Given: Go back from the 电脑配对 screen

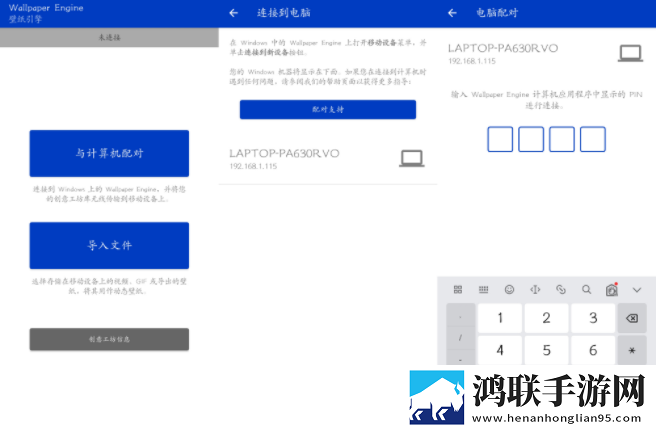Looking at the screenshot, I should [452, 13].
